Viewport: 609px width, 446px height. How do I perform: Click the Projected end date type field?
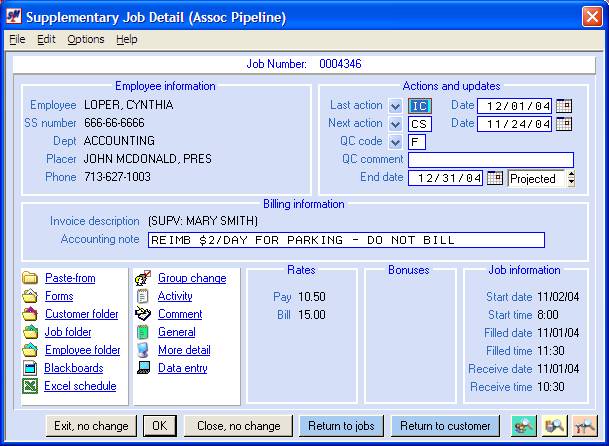pyautogui.click(x=537, y=178)
